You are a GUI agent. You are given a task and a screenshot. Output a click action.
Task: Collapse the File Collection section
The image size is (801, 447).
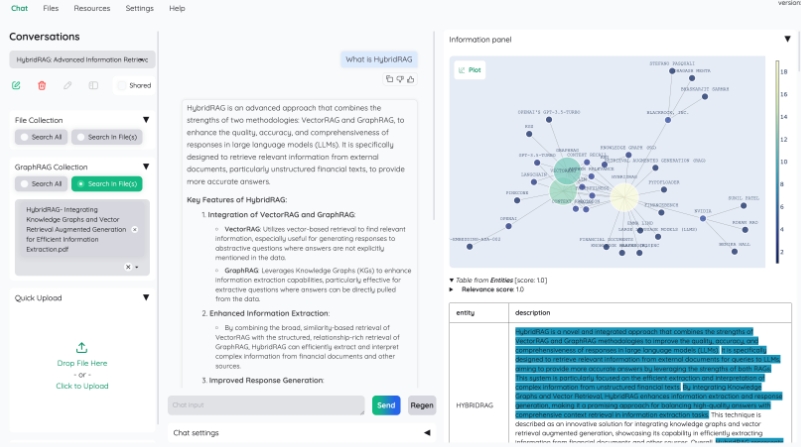point(146,120)
